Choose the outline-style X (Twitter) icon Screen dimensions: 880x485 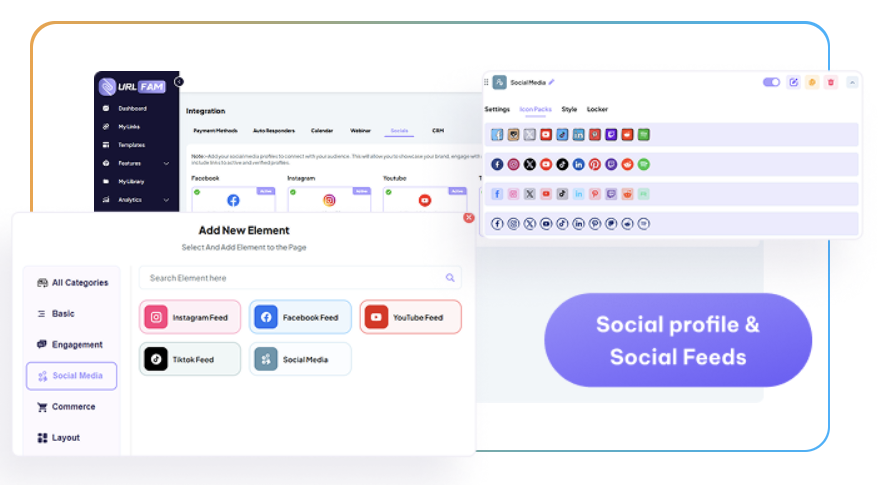click(530, 224)
